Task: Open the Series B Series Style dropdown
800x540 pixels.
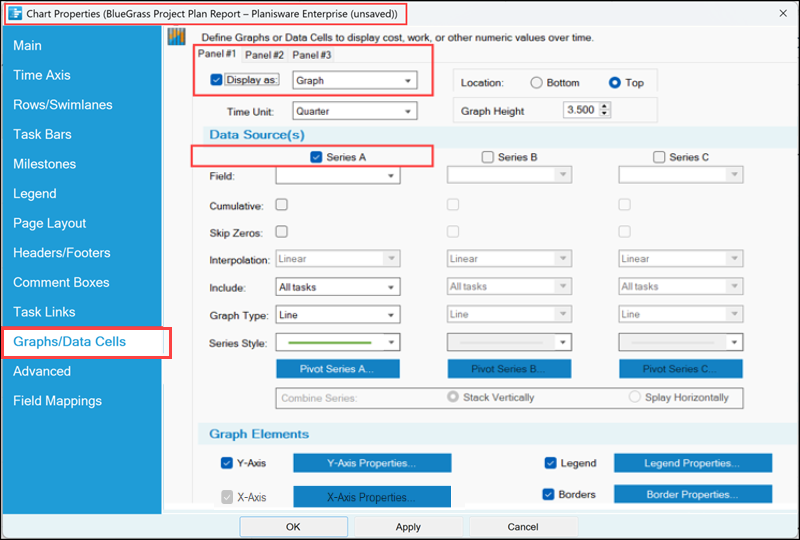Action: [509, 342]
